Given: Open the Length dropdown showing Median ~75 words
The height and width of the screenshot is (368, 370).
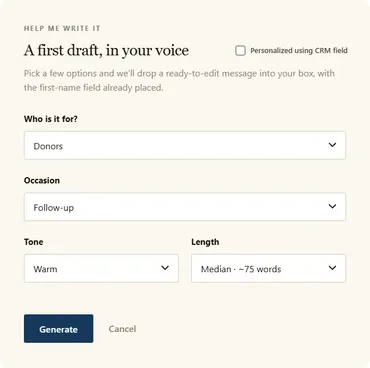Looking at the screenshot, I should [x=268, y=268].
